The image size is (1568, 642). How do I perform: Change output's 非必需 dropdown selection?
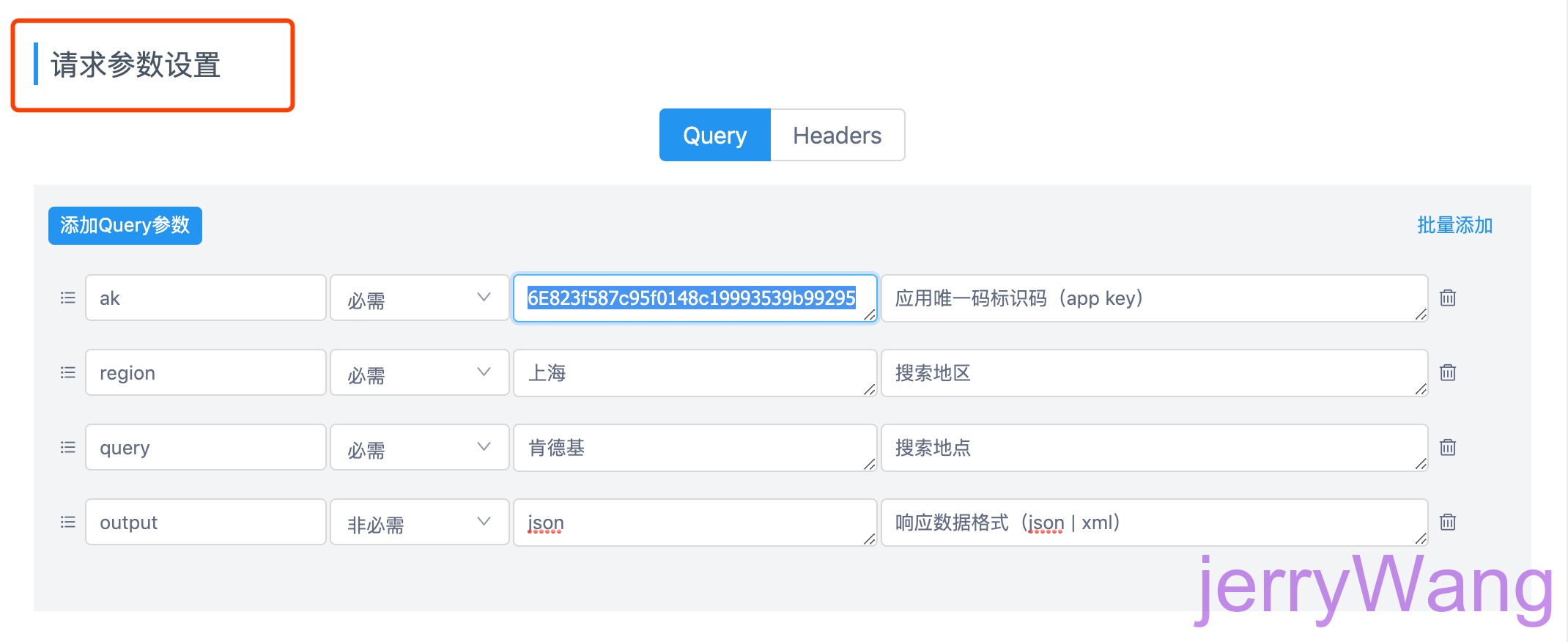tap(419, 523)
